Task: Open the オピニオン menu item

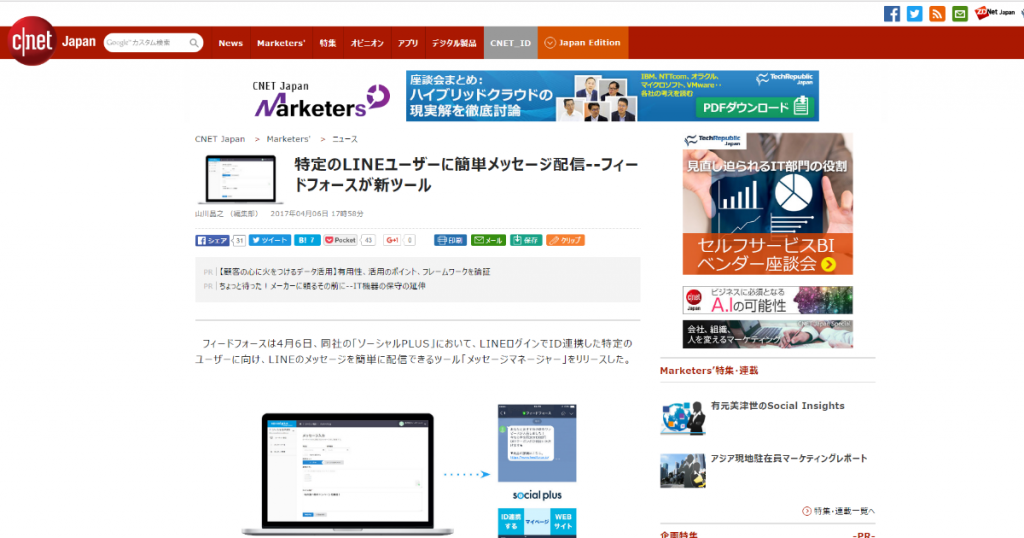Action: tap(367, 43)
